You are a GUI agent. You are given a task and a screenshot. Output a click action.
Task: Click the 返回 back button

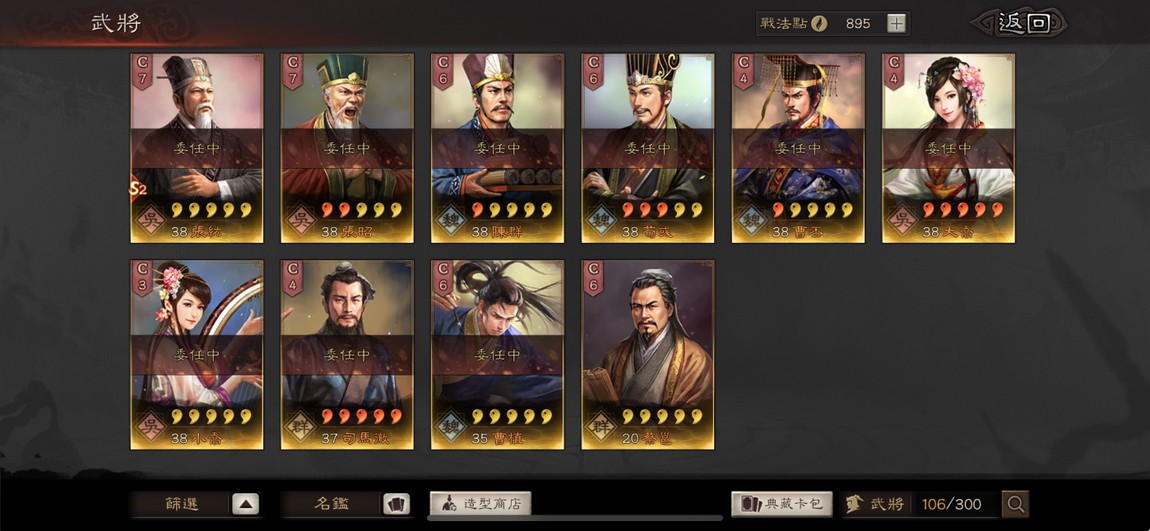coord(1020,23)
